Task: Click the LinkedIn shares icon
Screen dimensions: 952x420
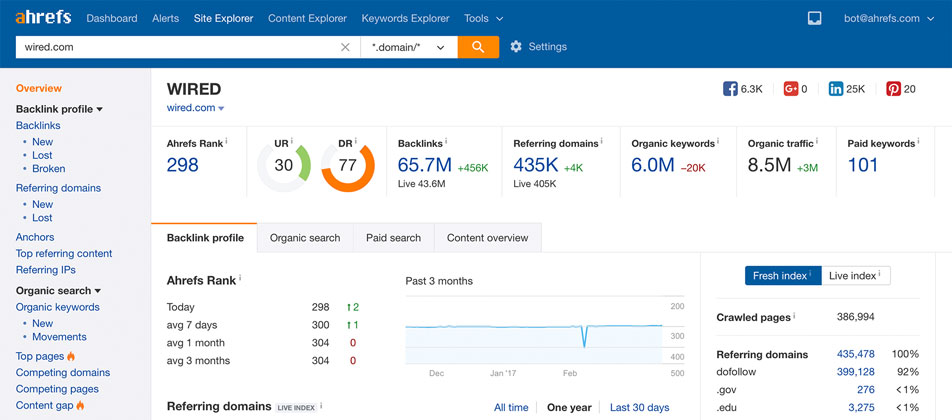Action: point(836,89)
